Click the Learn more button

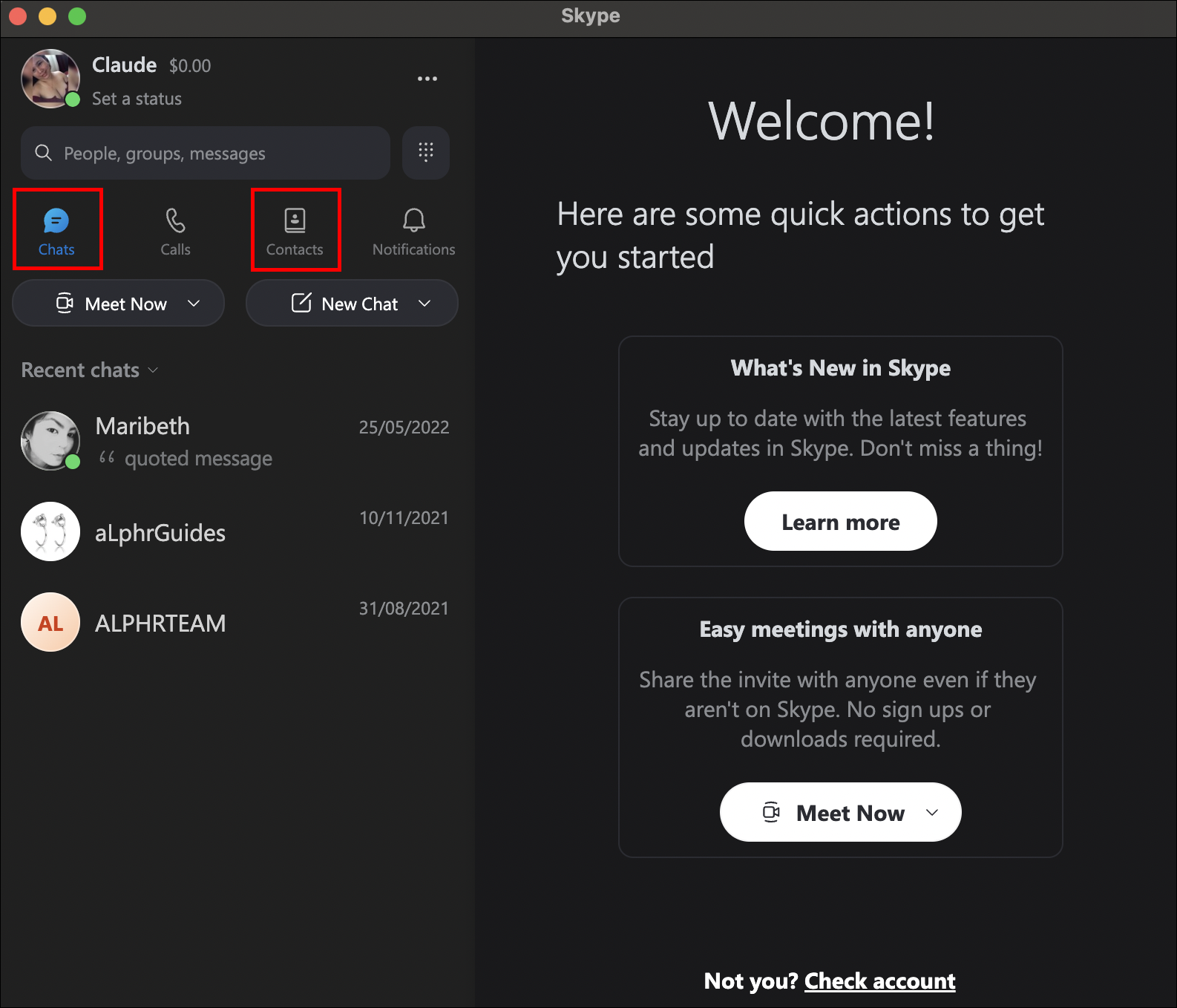[841, 521]
